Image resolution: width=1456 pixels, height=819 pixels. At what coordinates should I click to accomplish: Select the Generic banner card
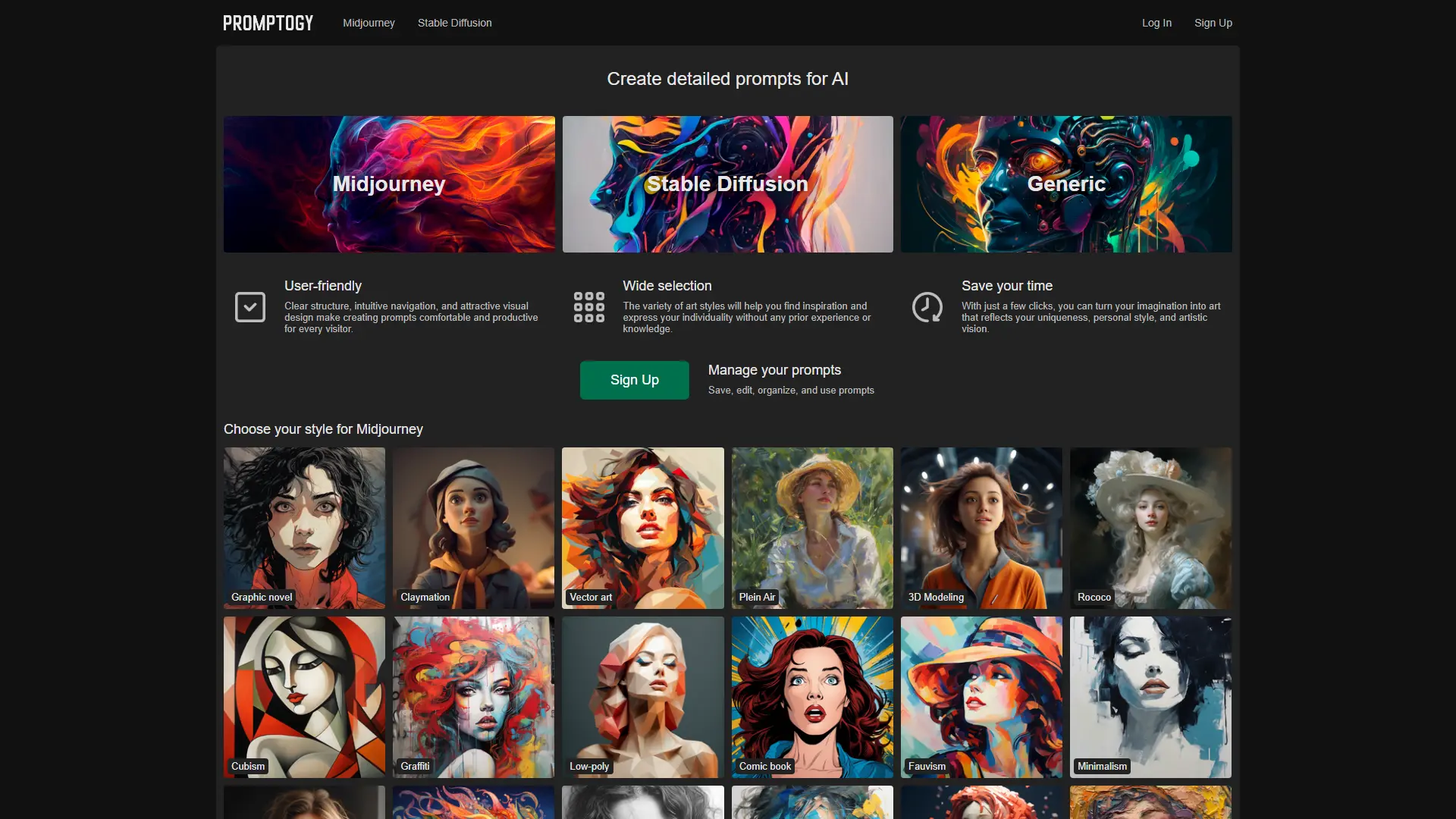click(x=1066, y=184)
